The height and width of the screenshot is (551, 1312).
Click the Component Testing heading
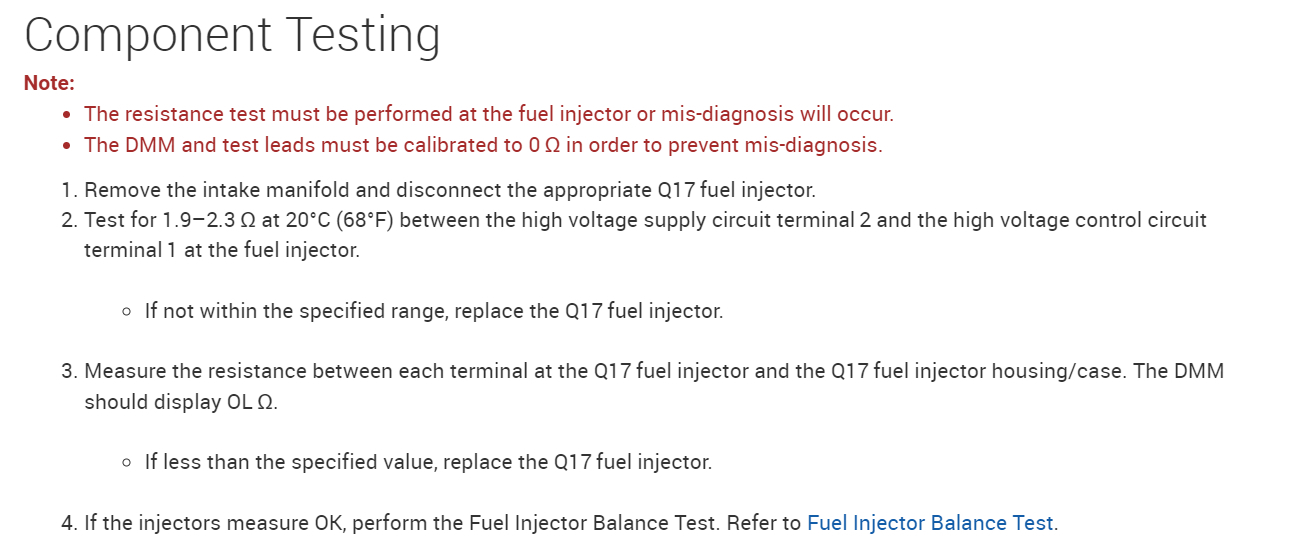pos(232,35)
